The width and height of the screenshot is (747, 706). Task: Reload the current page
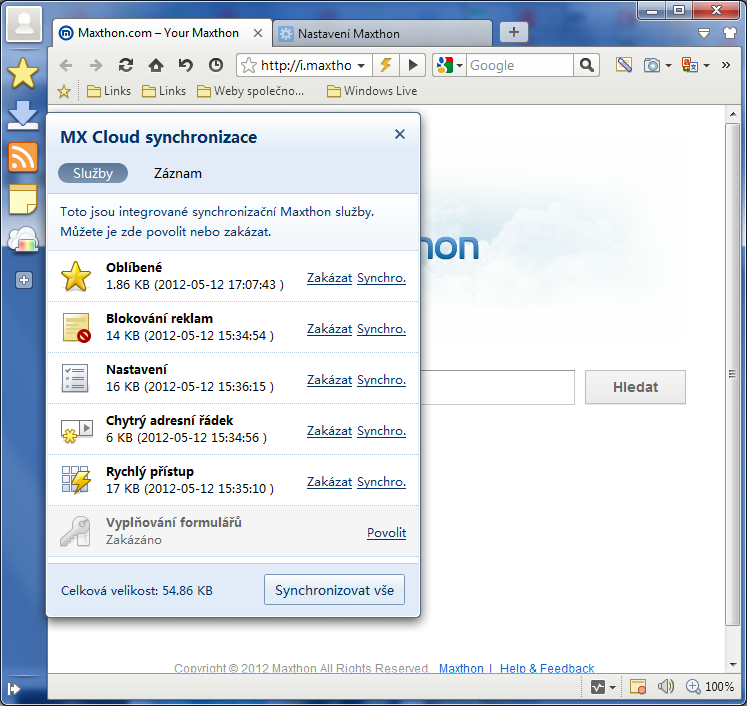click(126, 65)
